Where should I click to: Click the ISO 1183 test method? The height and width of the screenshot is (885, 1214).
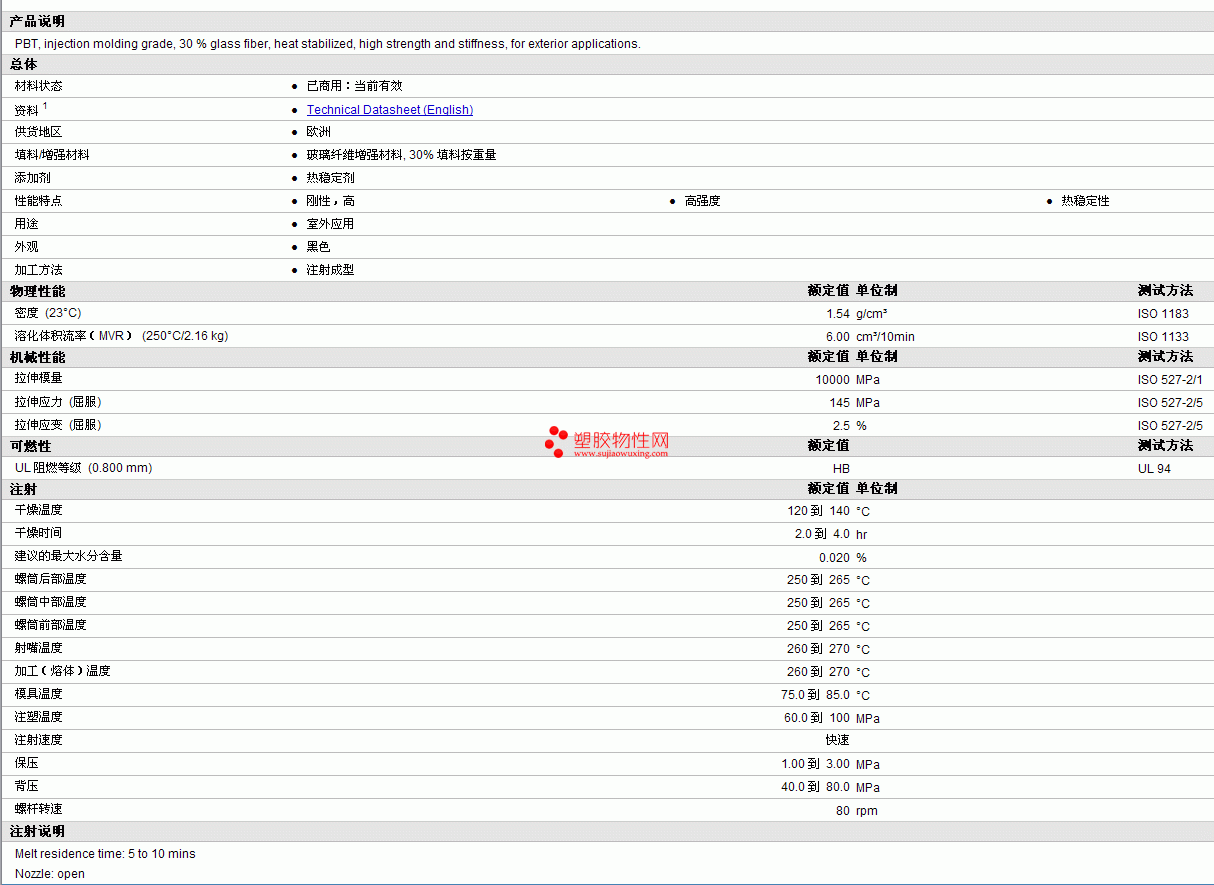[x=1163, y=314]
